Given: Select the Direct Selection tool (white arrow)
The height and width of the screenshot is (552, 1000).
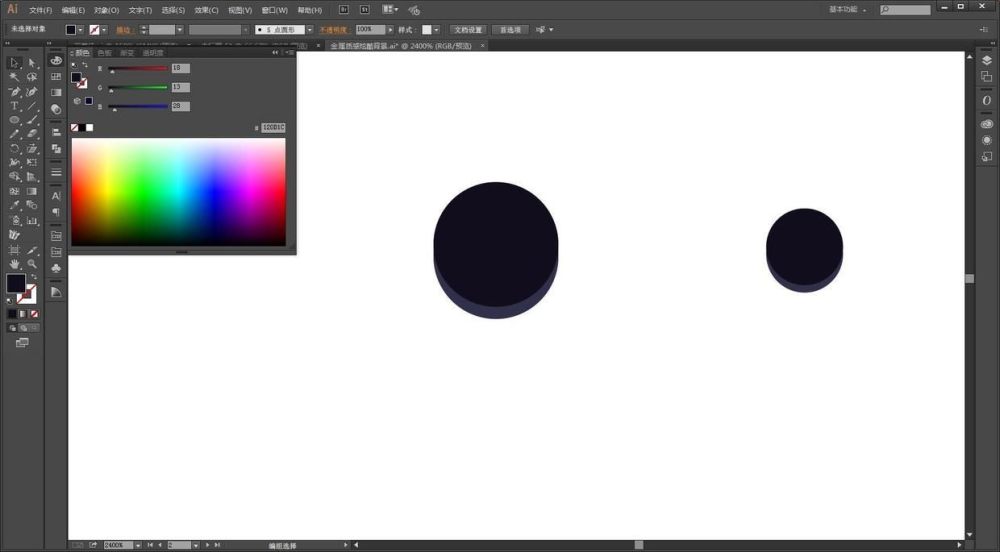Looking at the screenshot, I should coord(32,63).
